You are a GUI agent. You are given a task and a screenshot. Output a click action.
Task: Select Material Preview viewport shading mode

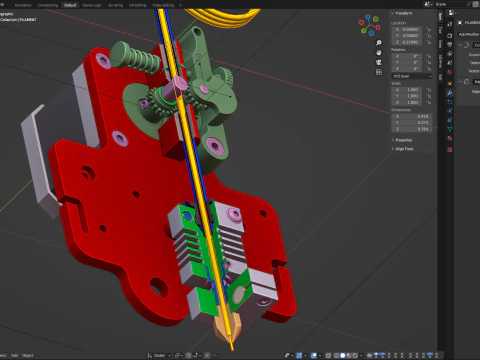point(349,355)
